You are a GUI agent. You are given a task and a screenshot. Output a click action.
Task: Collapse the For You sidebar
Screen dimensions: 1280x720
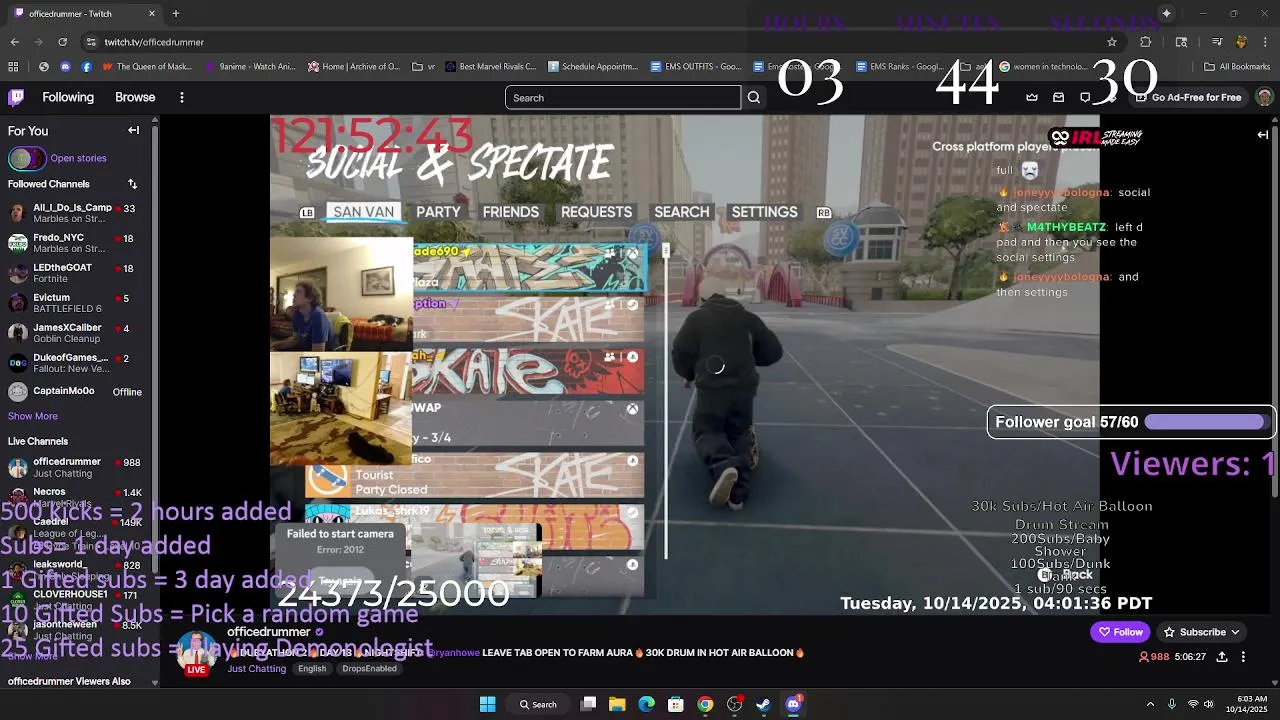(x=133, y=130)
